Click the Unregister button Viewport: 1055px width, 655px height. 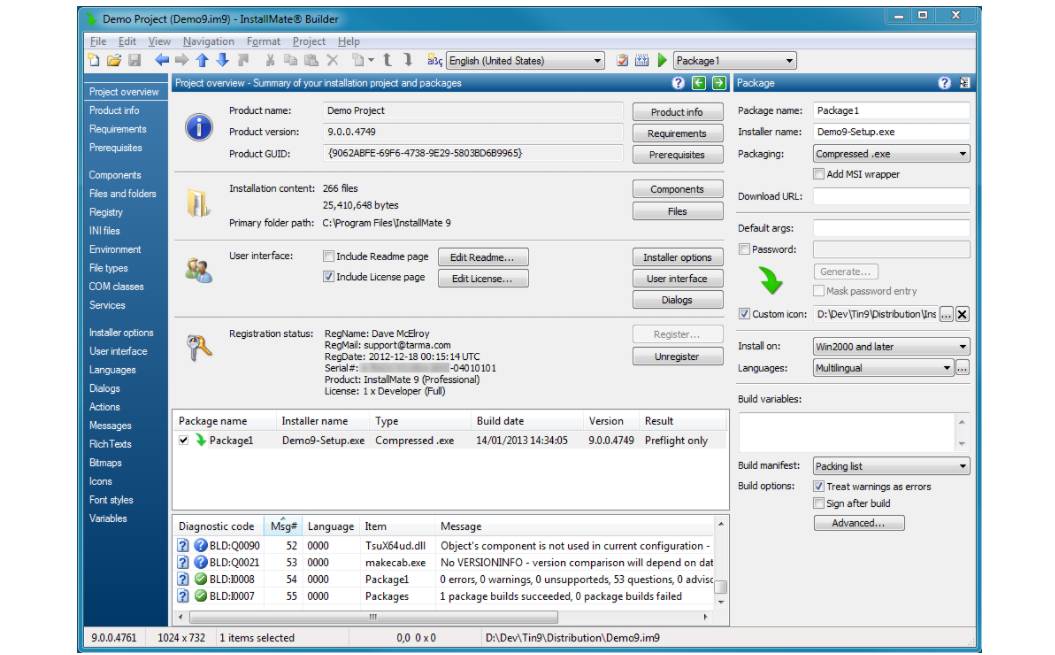(678, 357)
